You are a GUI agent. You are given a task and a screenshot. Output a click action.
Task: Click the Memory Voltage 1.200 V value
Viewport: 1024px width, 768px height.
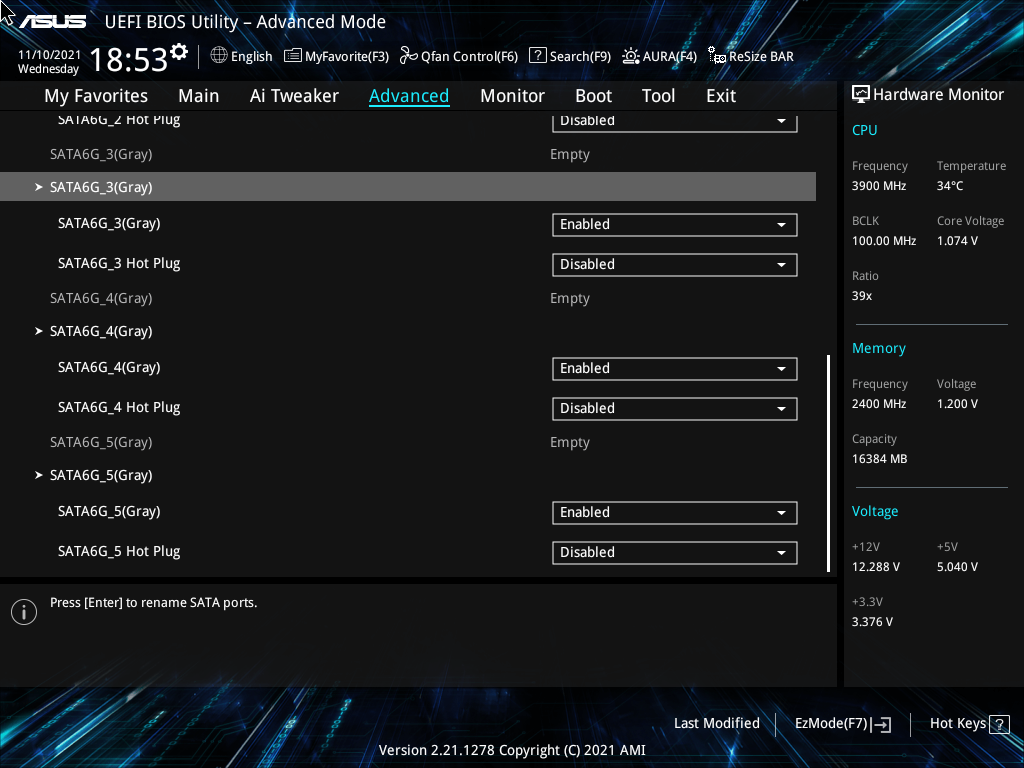[x=957, y=404]
